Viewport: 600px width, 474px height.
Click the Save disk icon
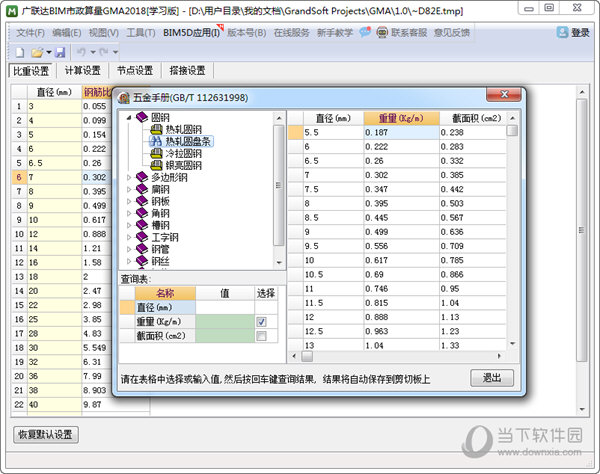point(60,52)
